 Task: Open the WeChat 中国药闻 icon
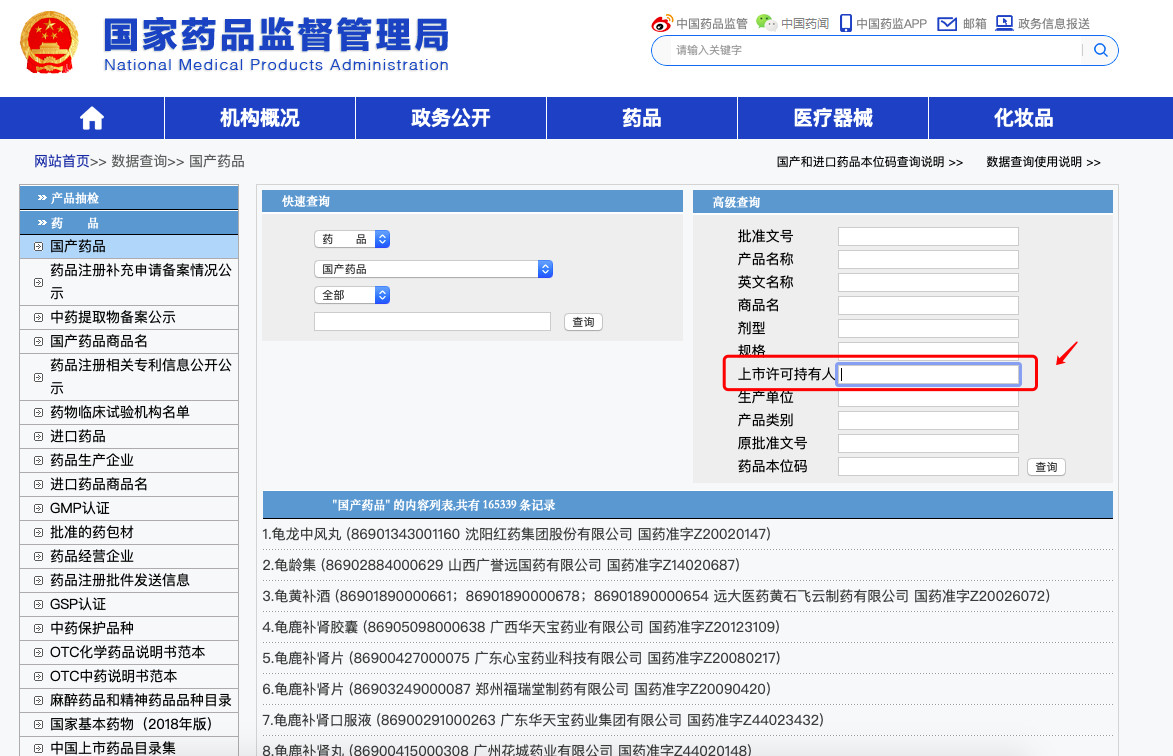(x=765, y=23)
